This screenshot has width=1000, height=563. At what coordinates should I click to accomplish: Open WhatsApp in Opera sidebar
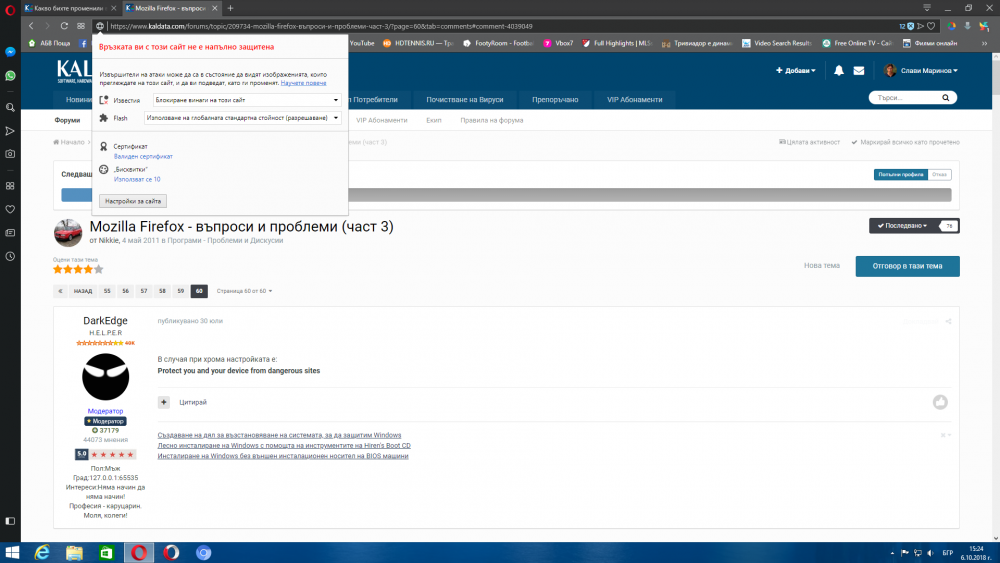(x=10, y=76)
